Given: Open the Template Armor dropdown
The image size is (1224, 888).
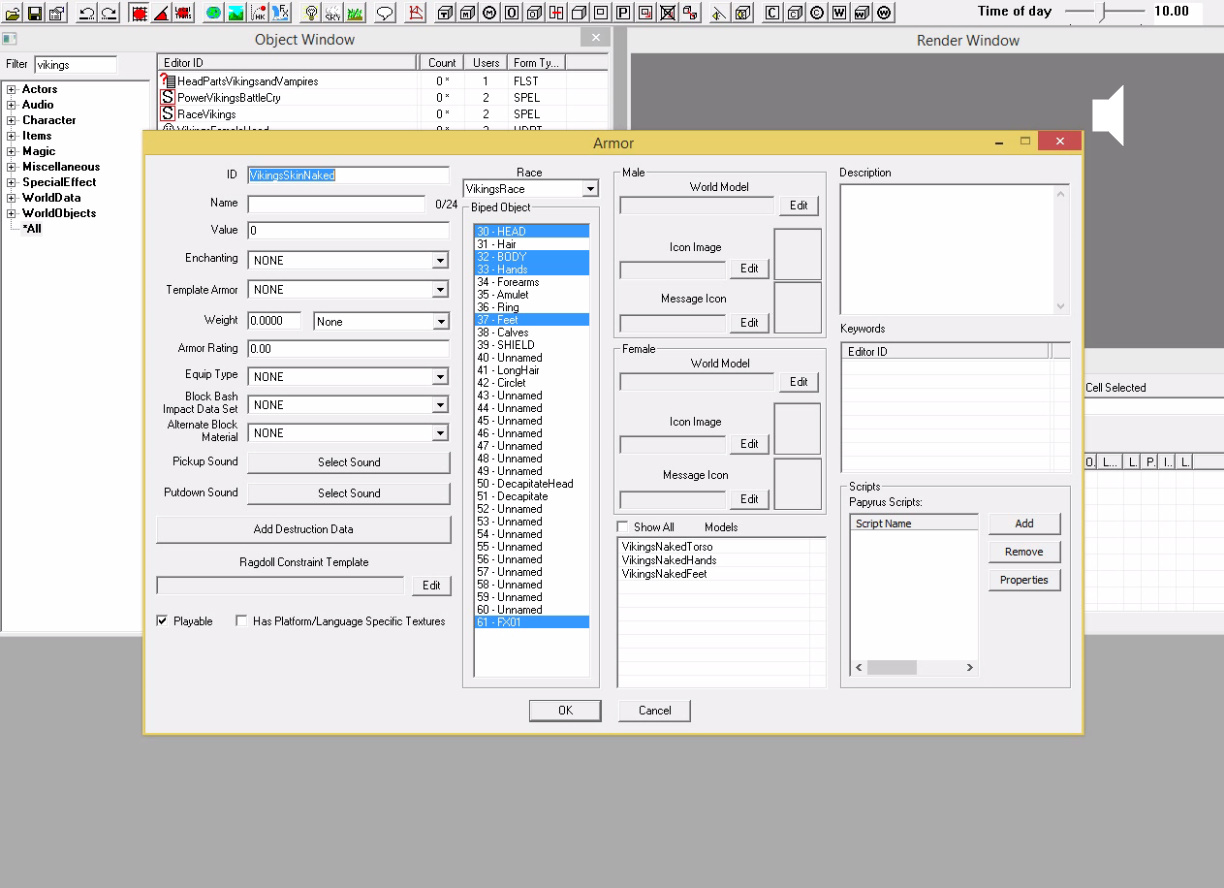Looking at the screenshot, I should point(440,290).
